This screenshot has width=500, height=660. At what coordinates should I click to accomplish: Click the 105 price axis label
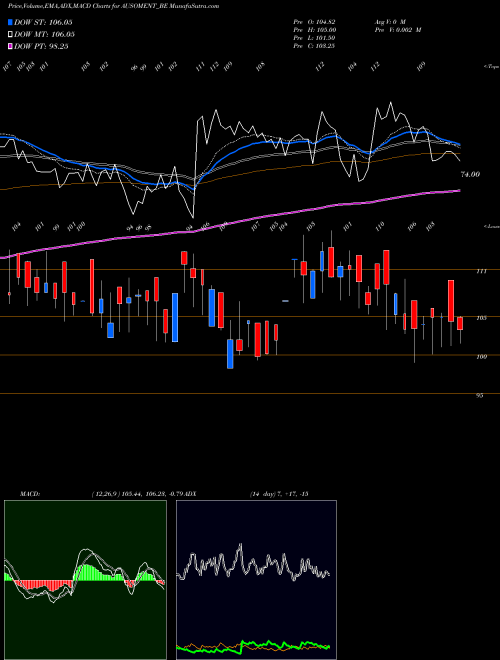point(481,318)
